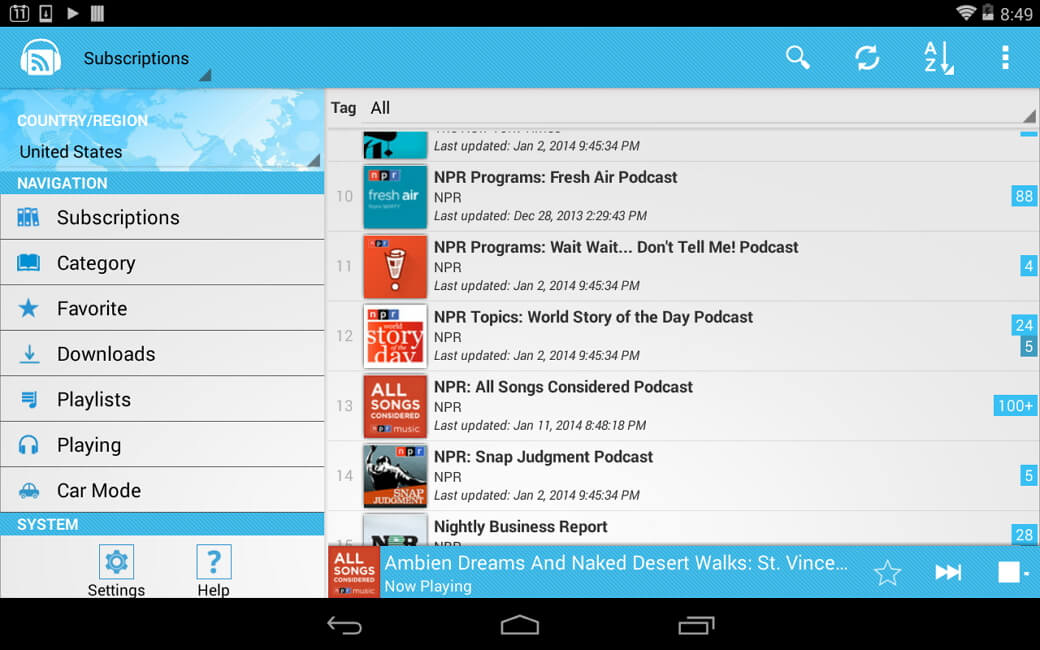Viewport: 1040px width, 650px height.
Task: Click the 100+ episode count badge
Action: pyautogui.click(x=1015, y=405)
